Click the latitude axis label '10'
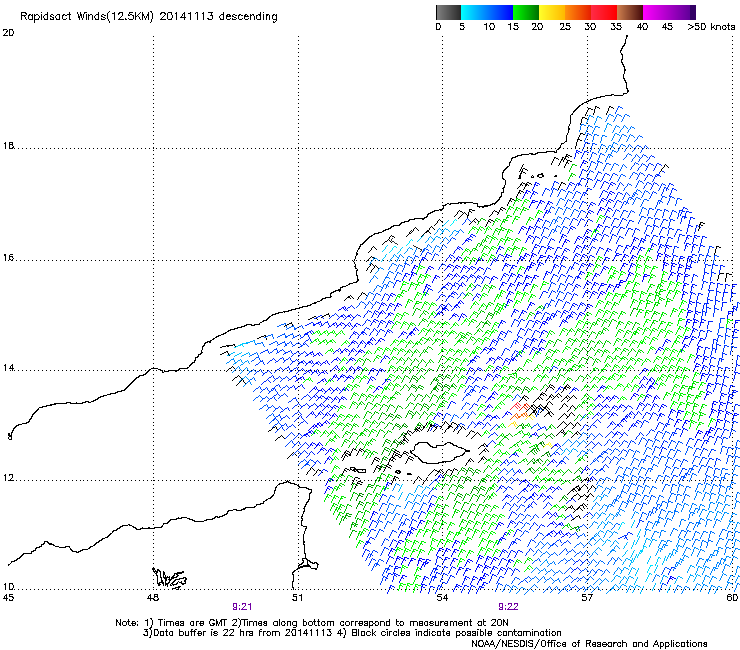 click(x=8, y=587)
